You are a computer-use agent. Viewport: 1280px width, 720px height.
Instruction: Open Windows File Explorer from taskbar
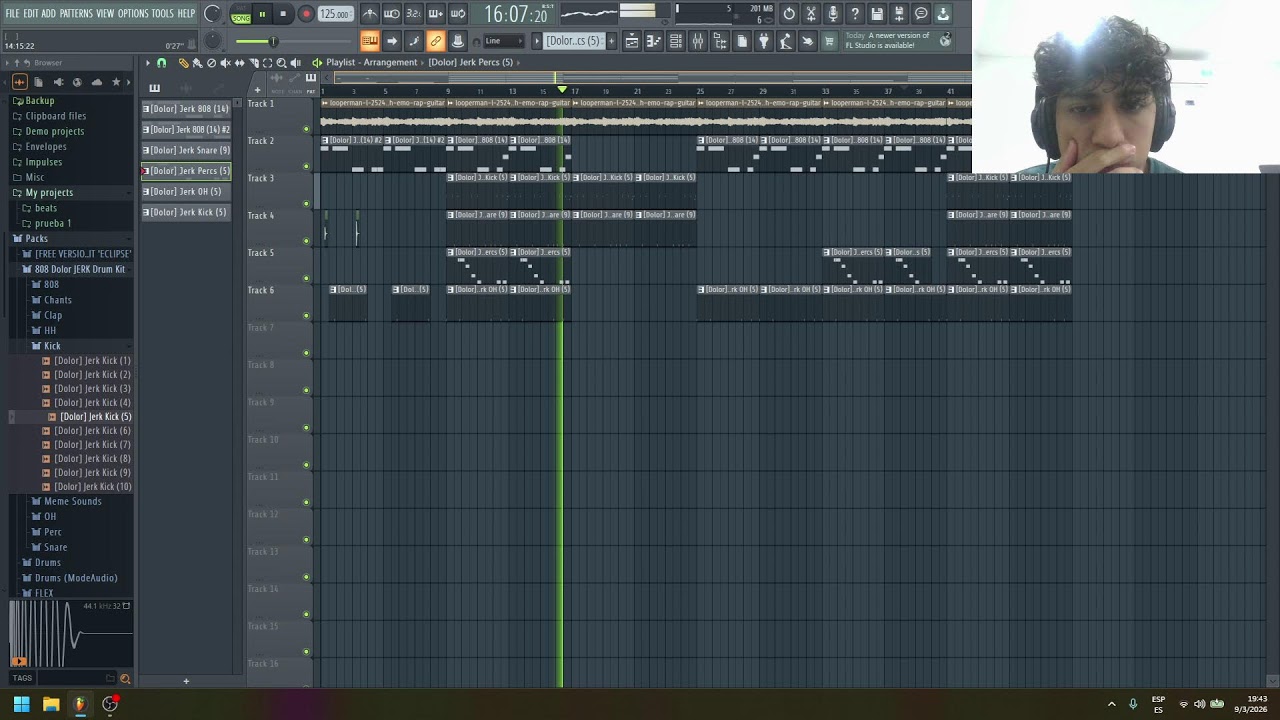click(x=51, y=704)
